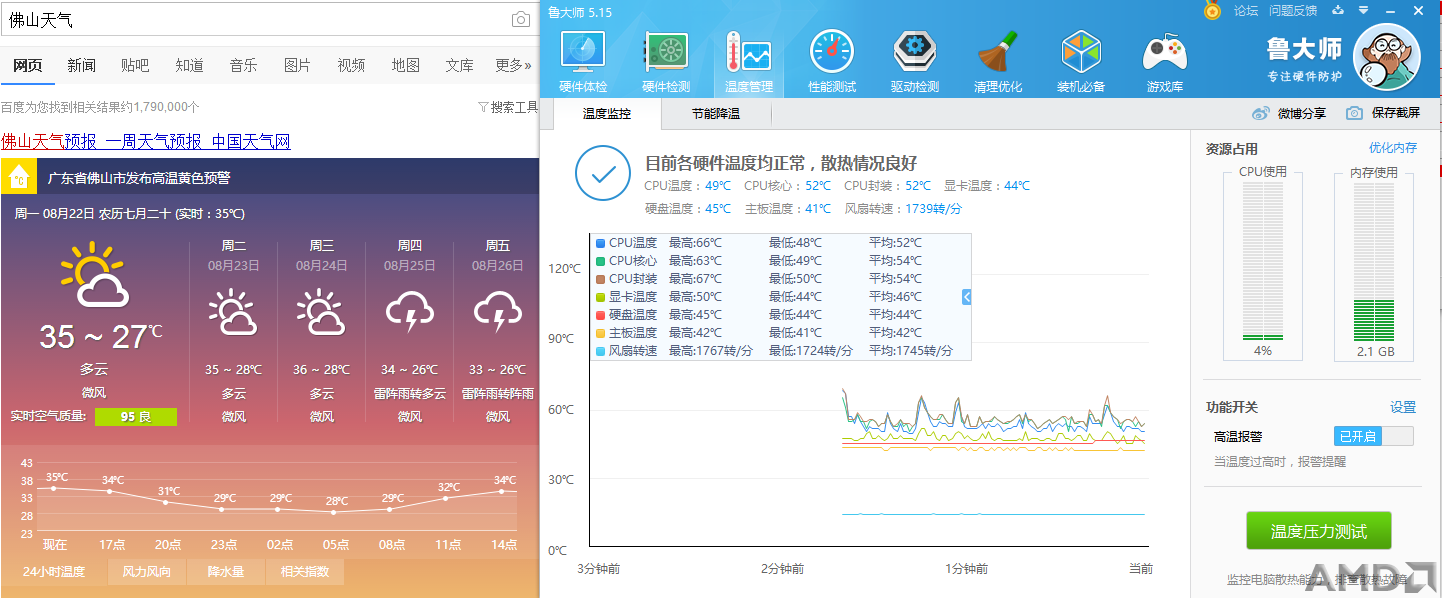Screen dimensions: 1442x598
Task: Toggle the 高温报警 switch
Action: tap(1374, 436)
